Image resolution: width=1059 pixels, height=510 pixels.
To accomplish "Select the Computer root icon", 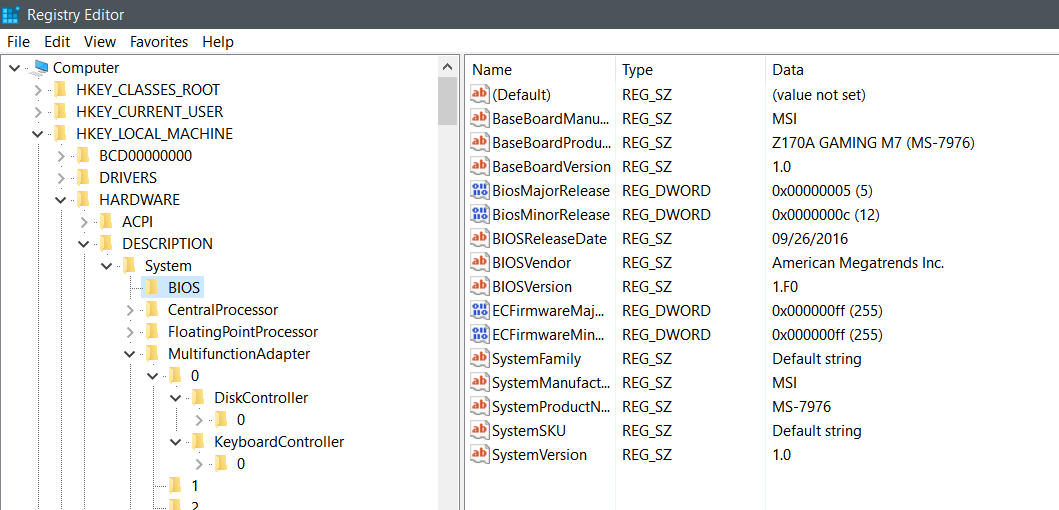I will tap(41, 68).
